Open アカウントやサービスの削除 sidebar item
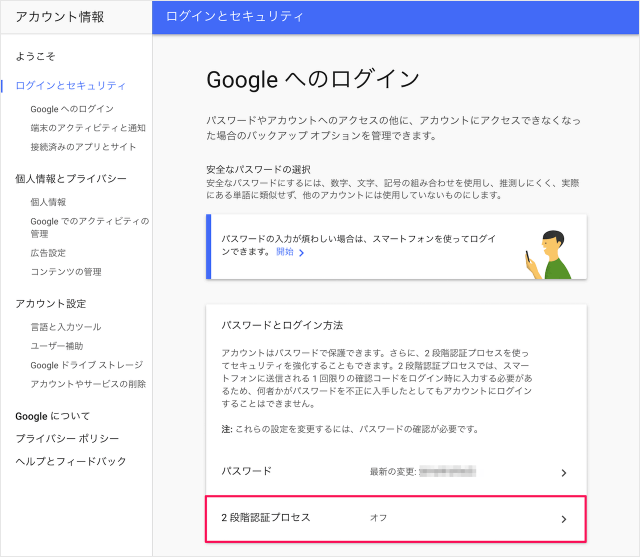640x557 pixels. (x=88, y=384)
